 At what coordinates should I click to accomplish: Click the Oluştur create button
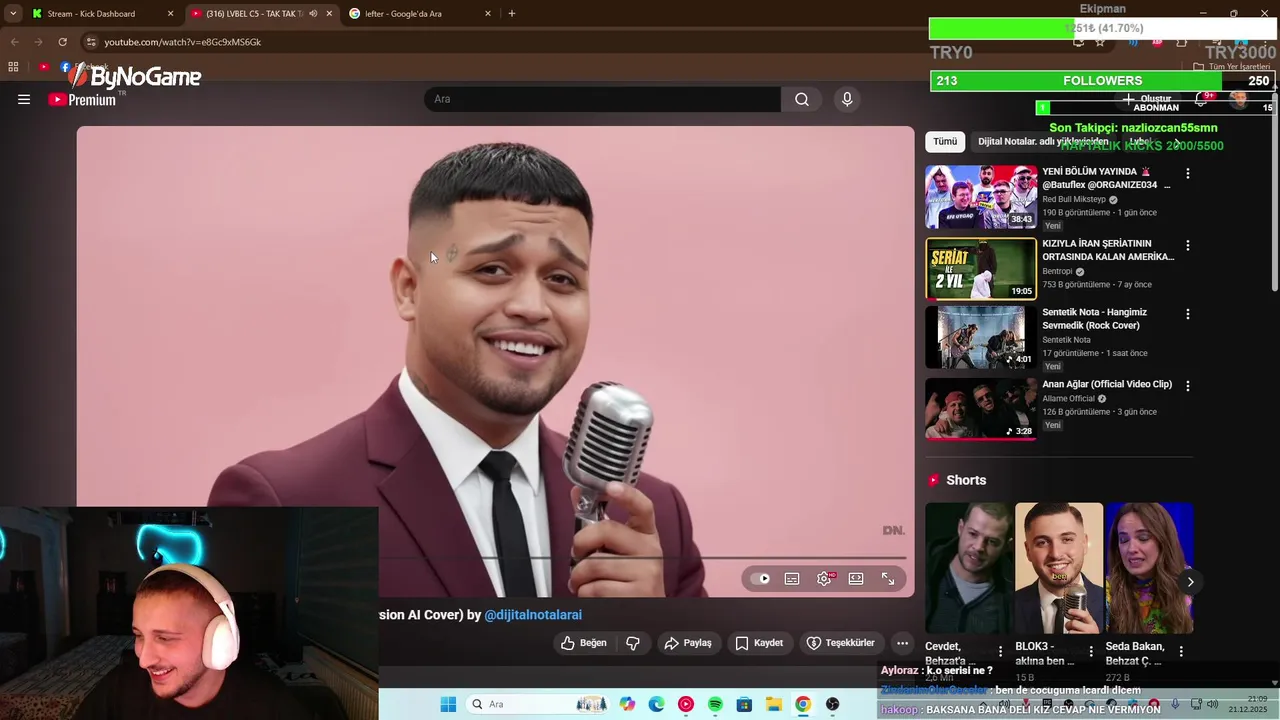pos(1147,99)
